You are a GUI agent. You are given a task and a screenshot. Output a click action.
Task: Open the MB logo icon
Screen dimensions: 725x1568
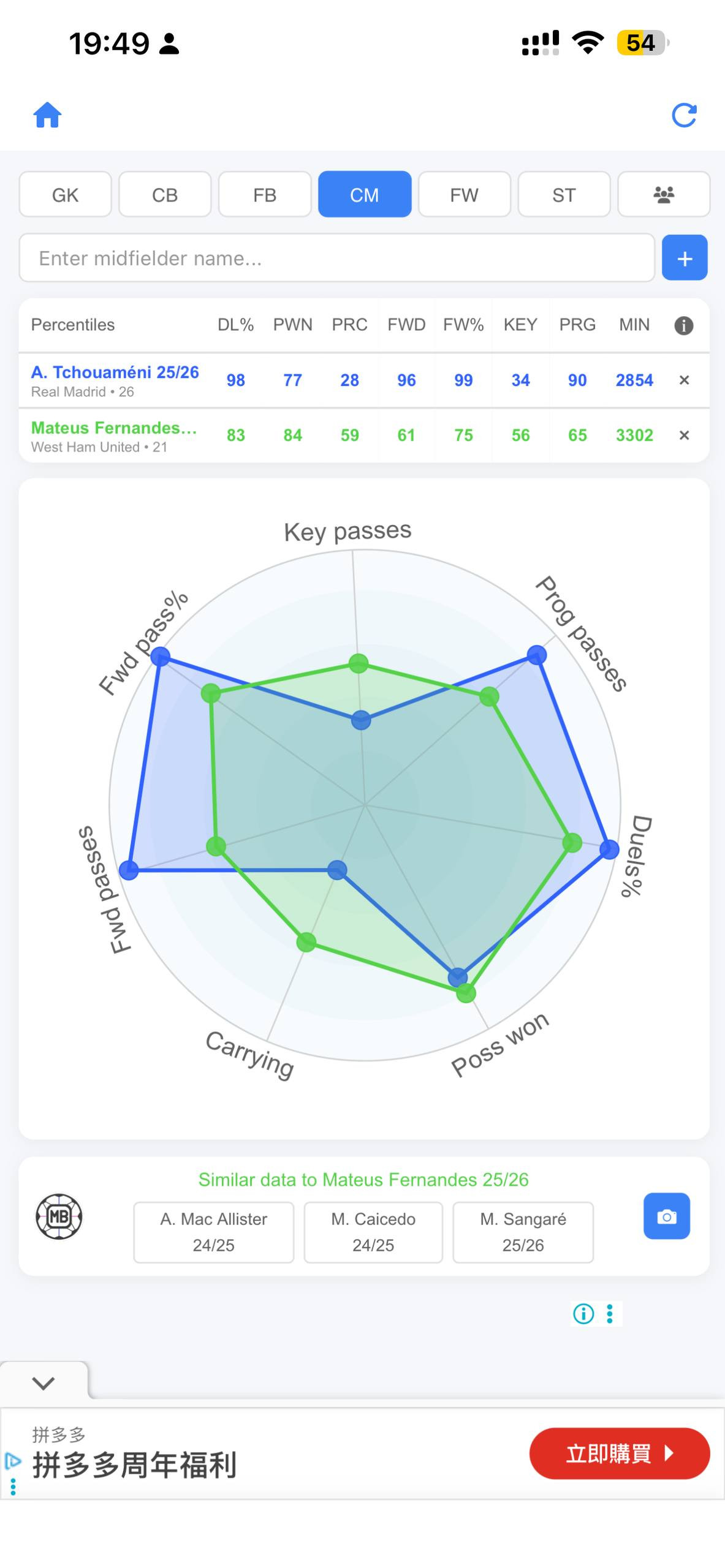59,1216
